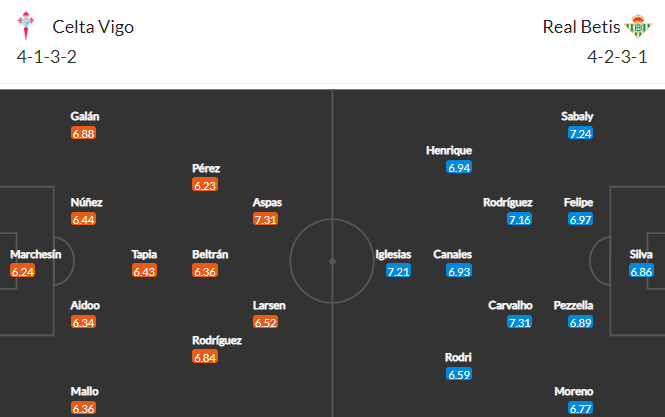Click the Celta Vigo club crest icon
The height and width of the screenshot is (417, 665).
pyautogui.click(x=26, y=26)
